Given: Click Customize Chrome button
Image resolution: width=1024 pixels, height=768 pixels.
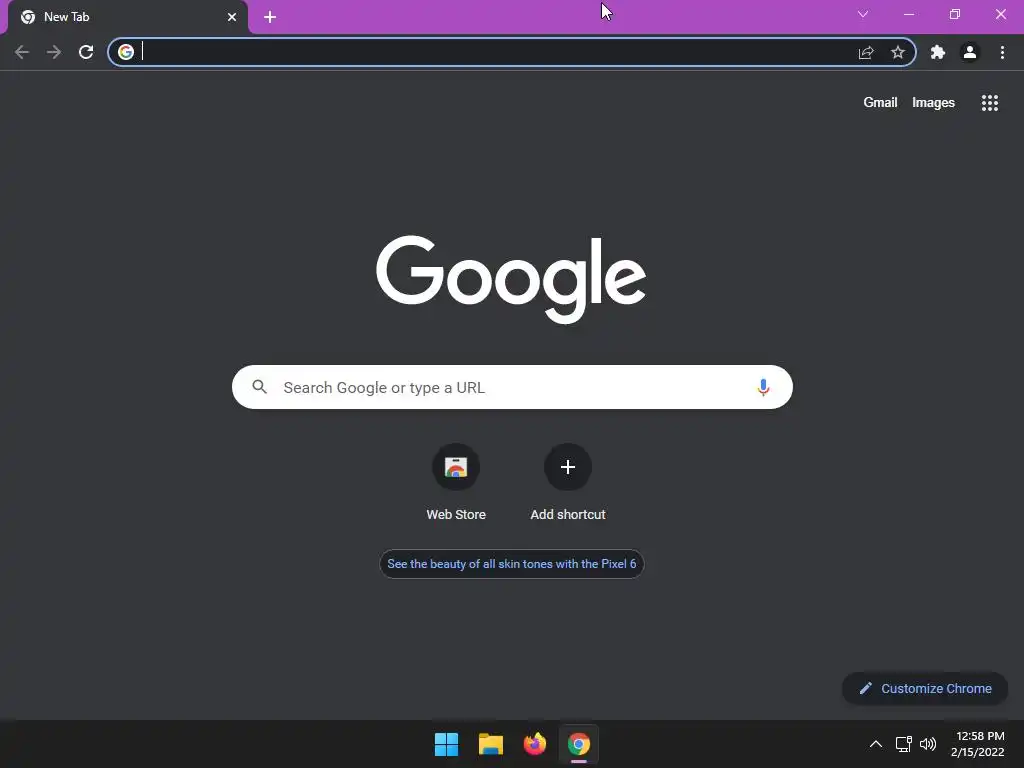Looking at the screenshot, I should 925,688.
